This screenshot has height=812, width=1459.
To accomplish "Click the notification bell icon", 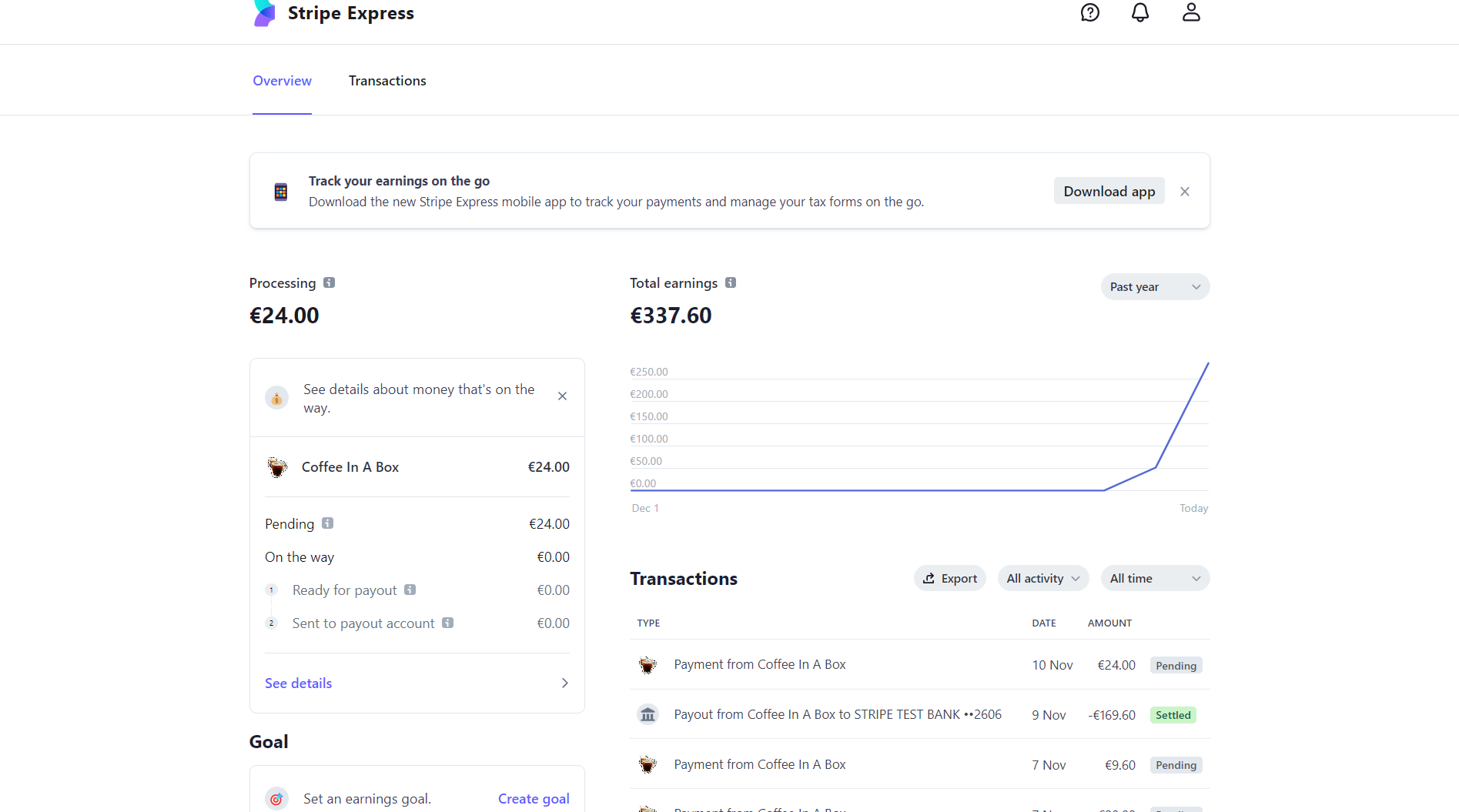I will 1140,12.
